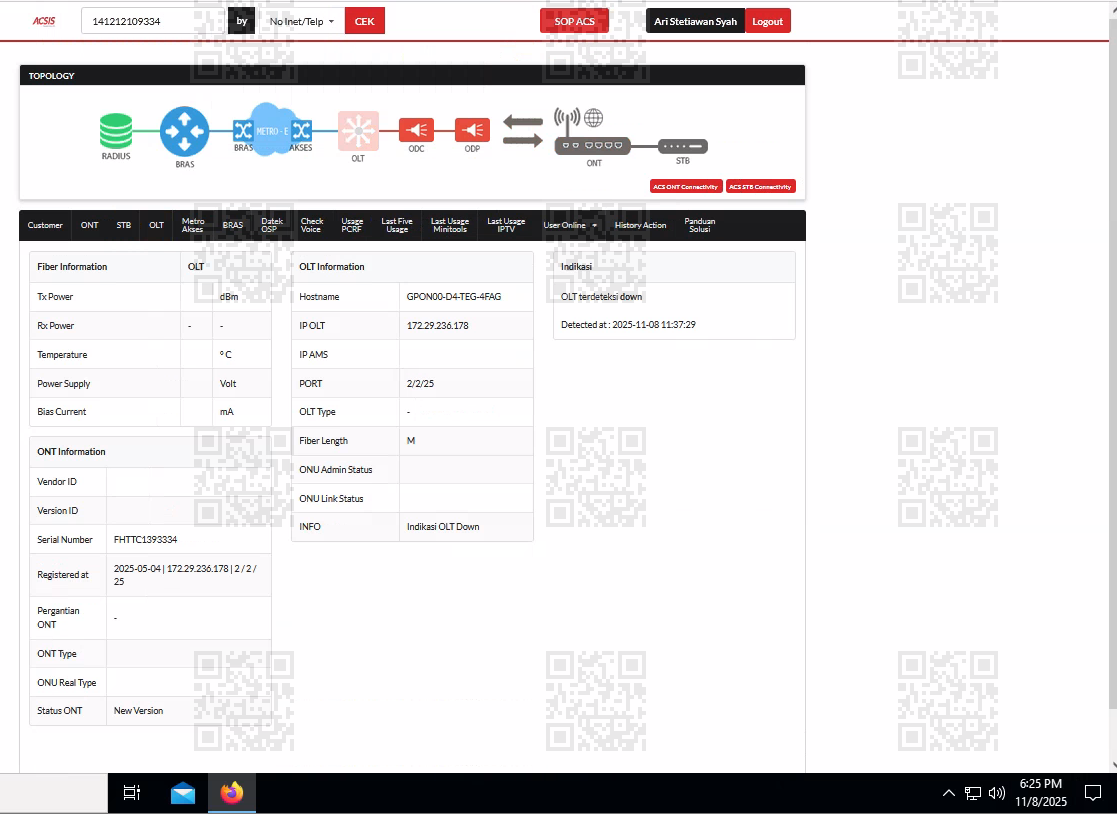Open the notification center

1093,793
